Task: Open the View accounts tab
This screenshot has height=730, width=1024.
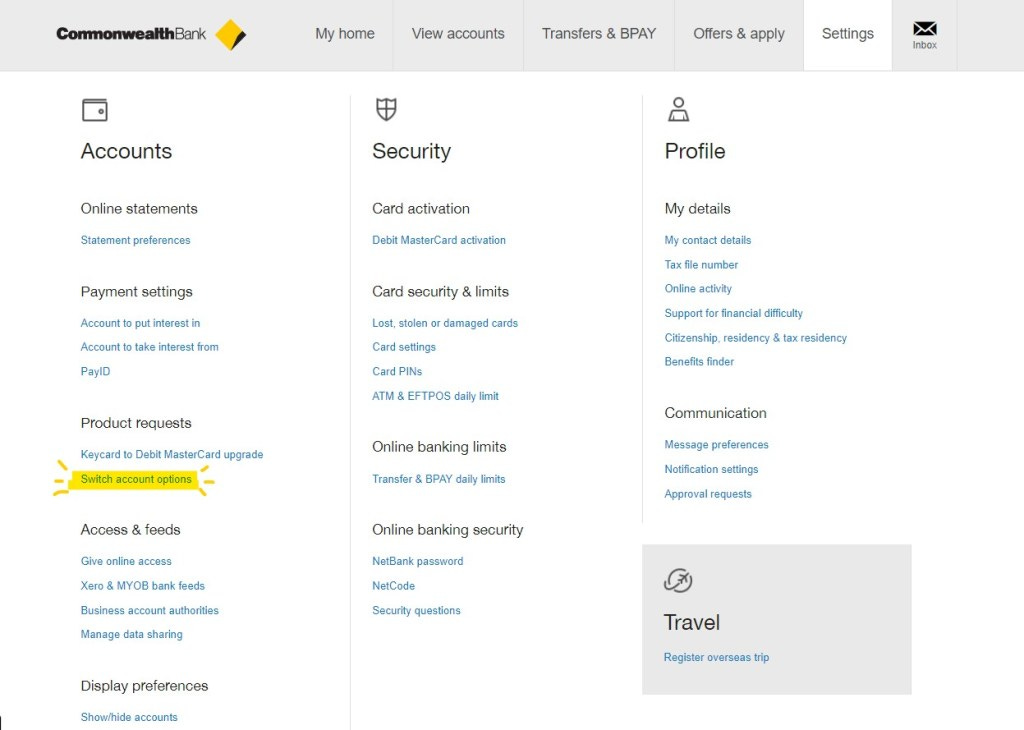Action: 458,34
